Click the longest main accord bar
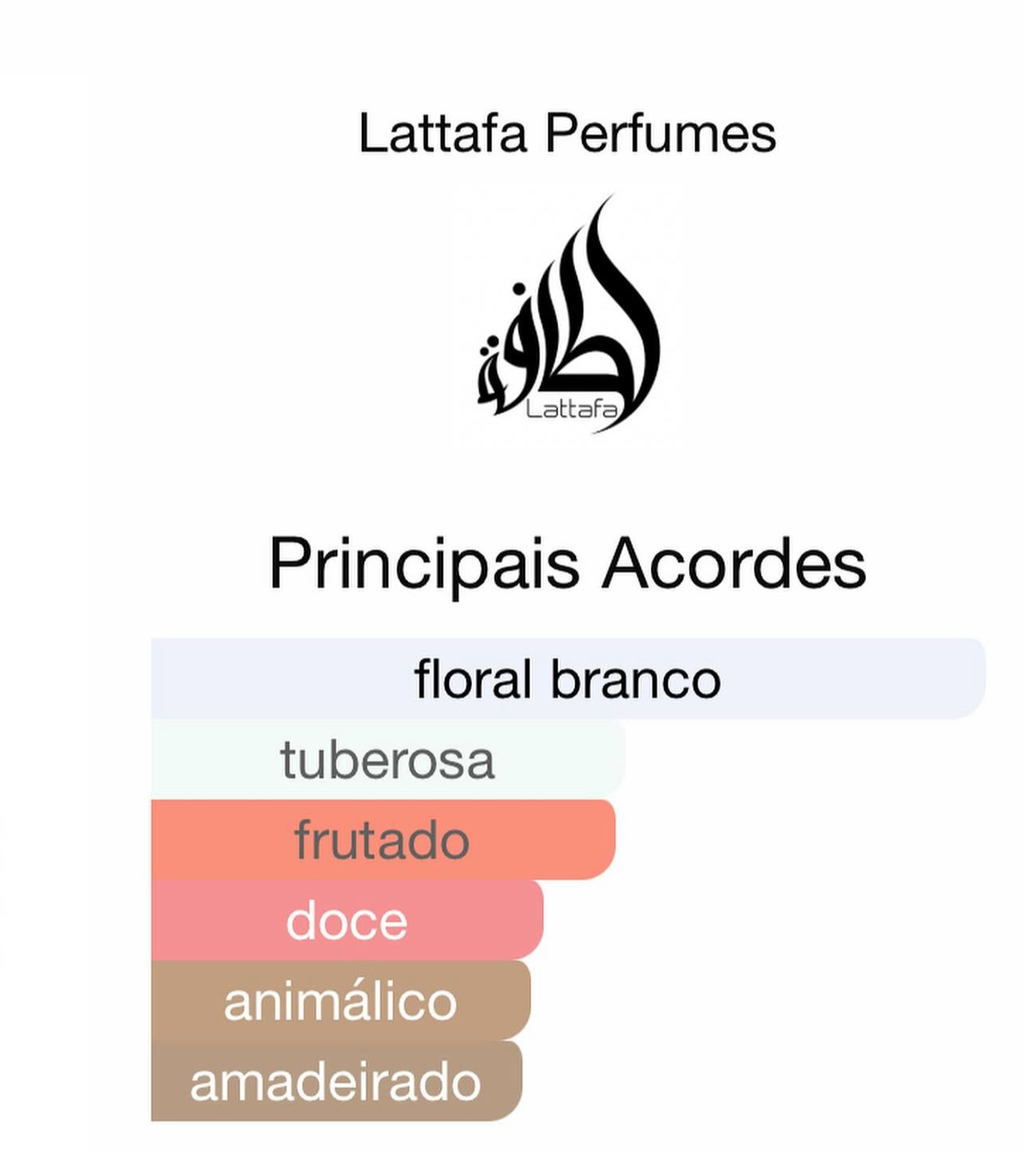The width and height of the screenshot is (1024, 1152). 568,679
